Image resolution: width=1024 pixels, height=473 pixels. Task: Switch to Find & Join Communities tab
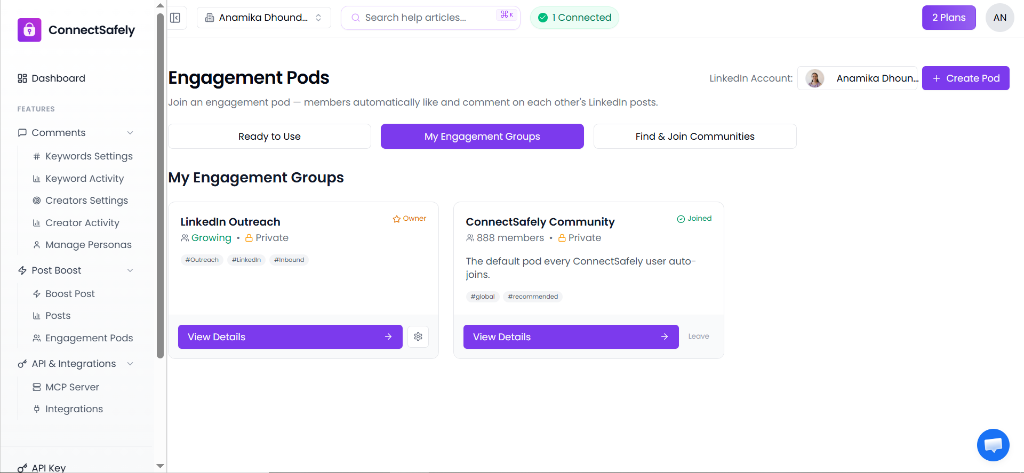pyautogui.click(x=695, y=137)
